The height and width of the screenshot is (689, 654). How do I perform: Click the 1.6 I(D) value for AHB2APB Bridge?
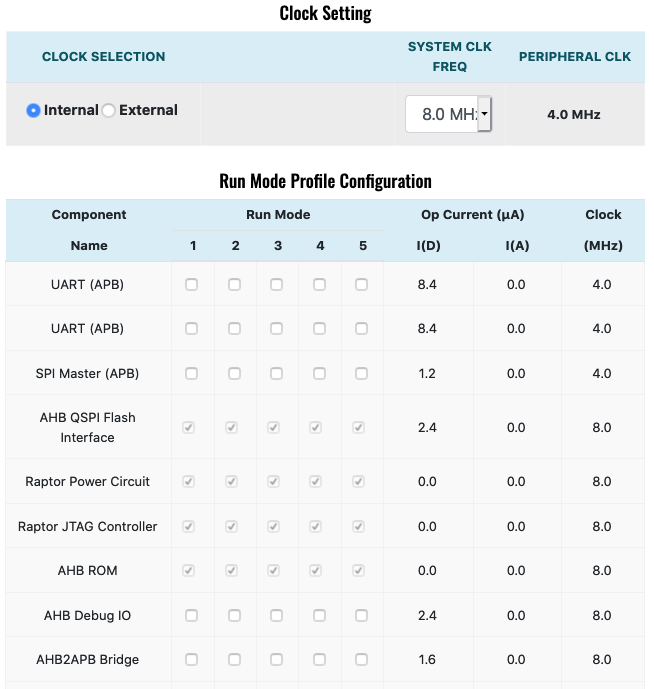427,660
